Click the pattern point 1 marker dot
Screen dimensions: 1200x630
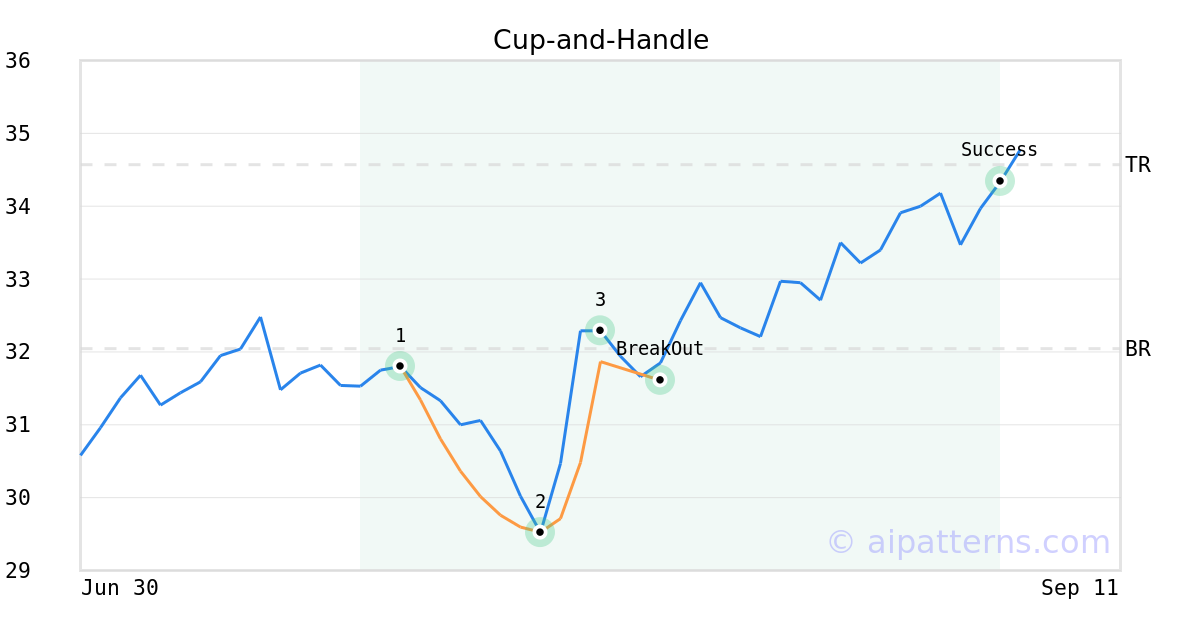pos(400,366)
